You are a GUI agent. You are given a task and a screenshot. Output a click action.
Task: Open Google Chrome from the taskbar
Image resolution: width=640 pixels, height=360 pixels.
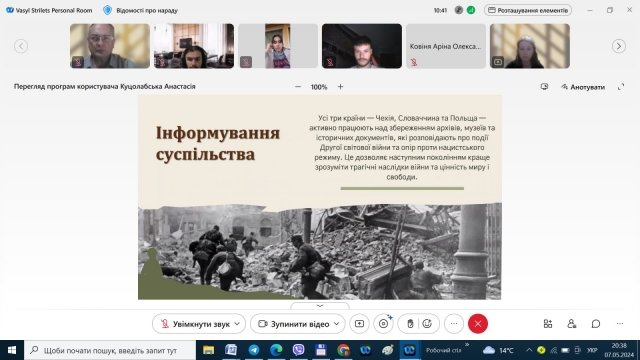tap(343, 350)
